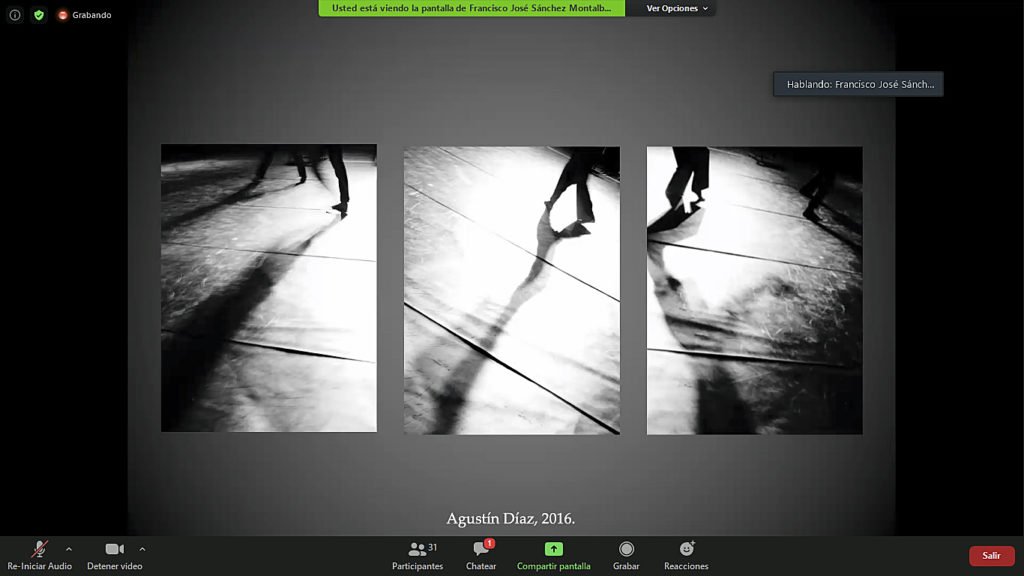Click the right shadow photograph

(x=754, y=290)
